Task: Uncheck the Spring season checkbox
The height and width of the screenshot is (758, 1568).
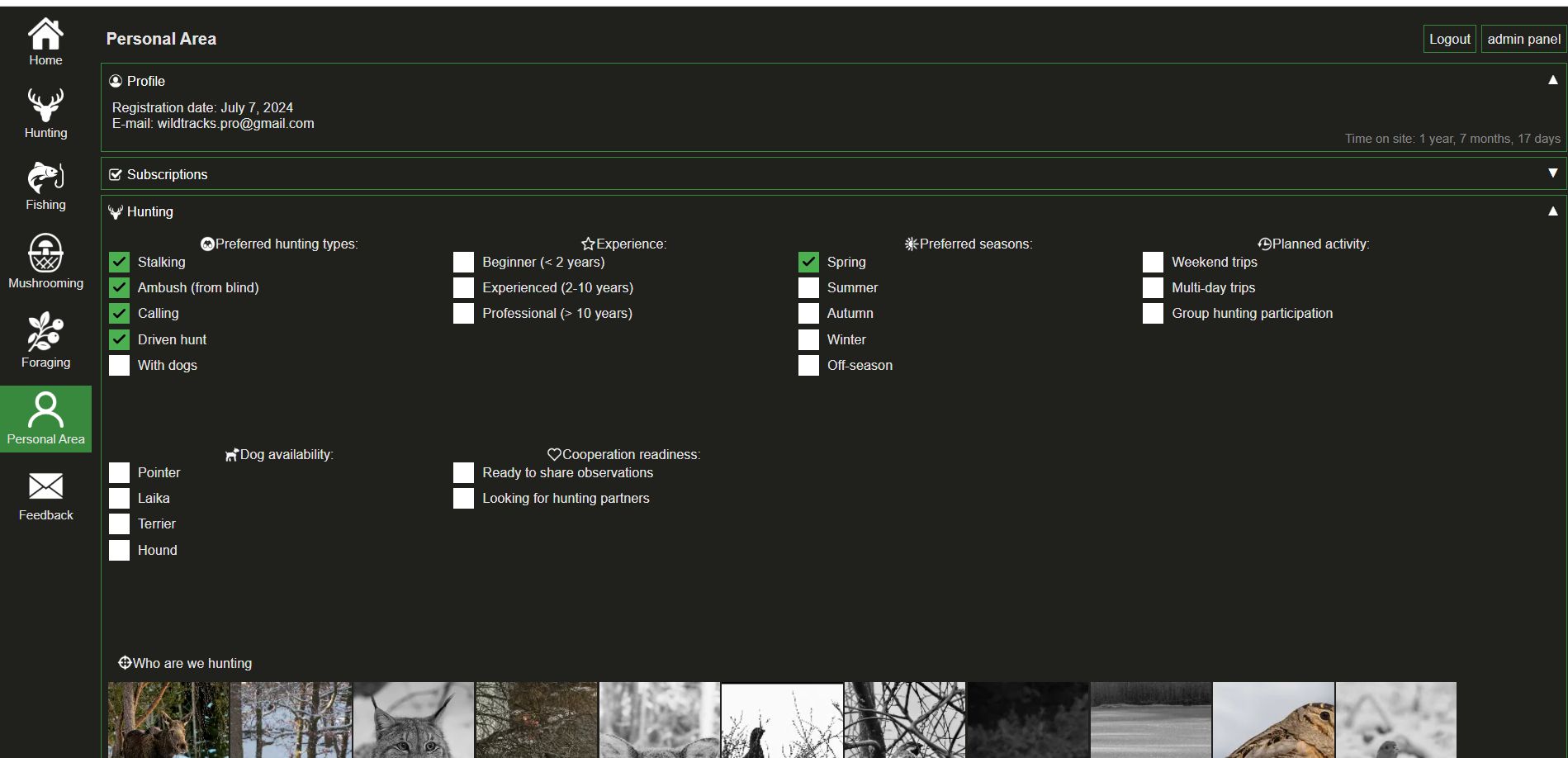Action: (x=808, y=262)
